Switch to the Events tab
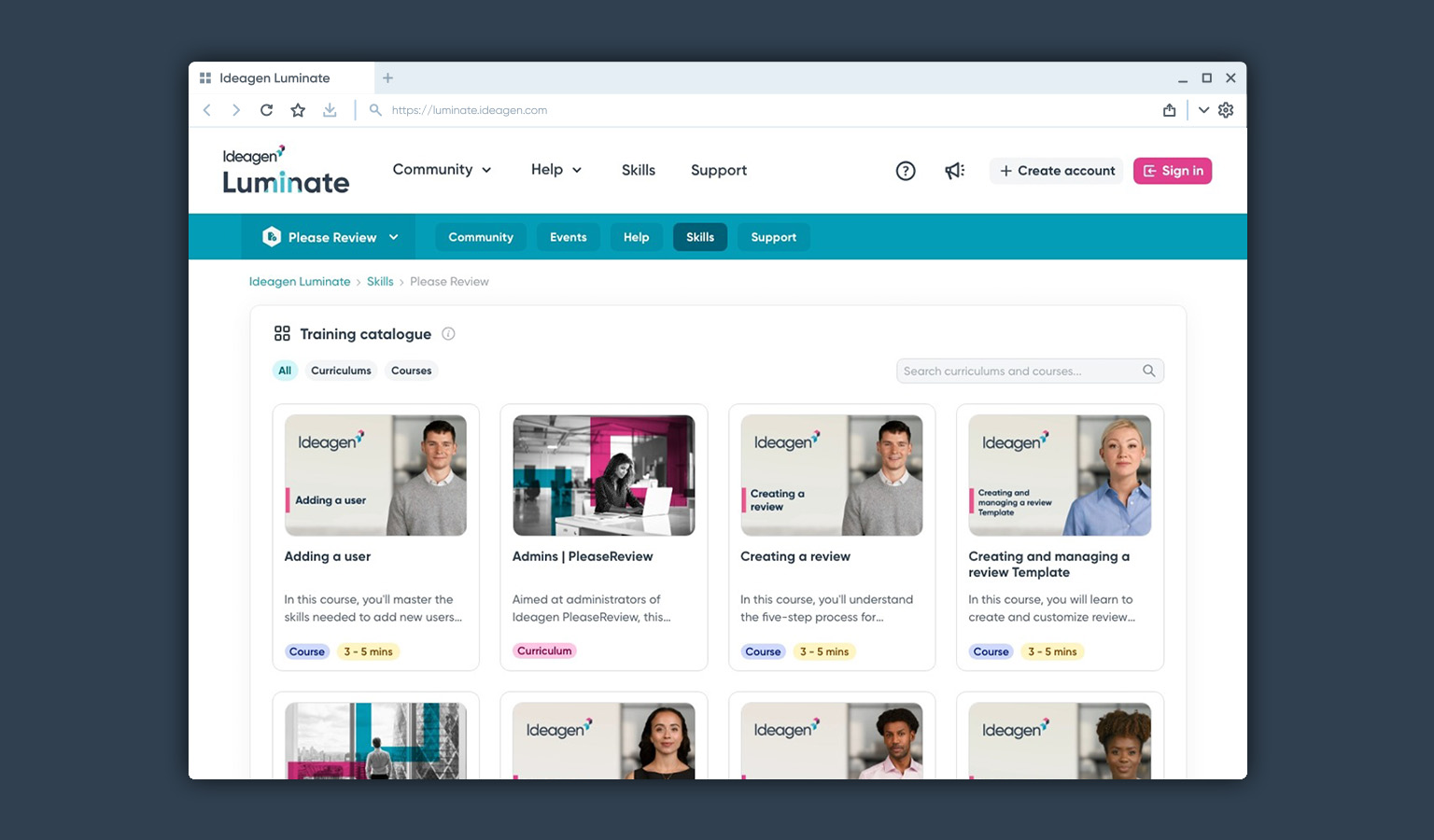The image size is (1434, 840). coord(568,237)
